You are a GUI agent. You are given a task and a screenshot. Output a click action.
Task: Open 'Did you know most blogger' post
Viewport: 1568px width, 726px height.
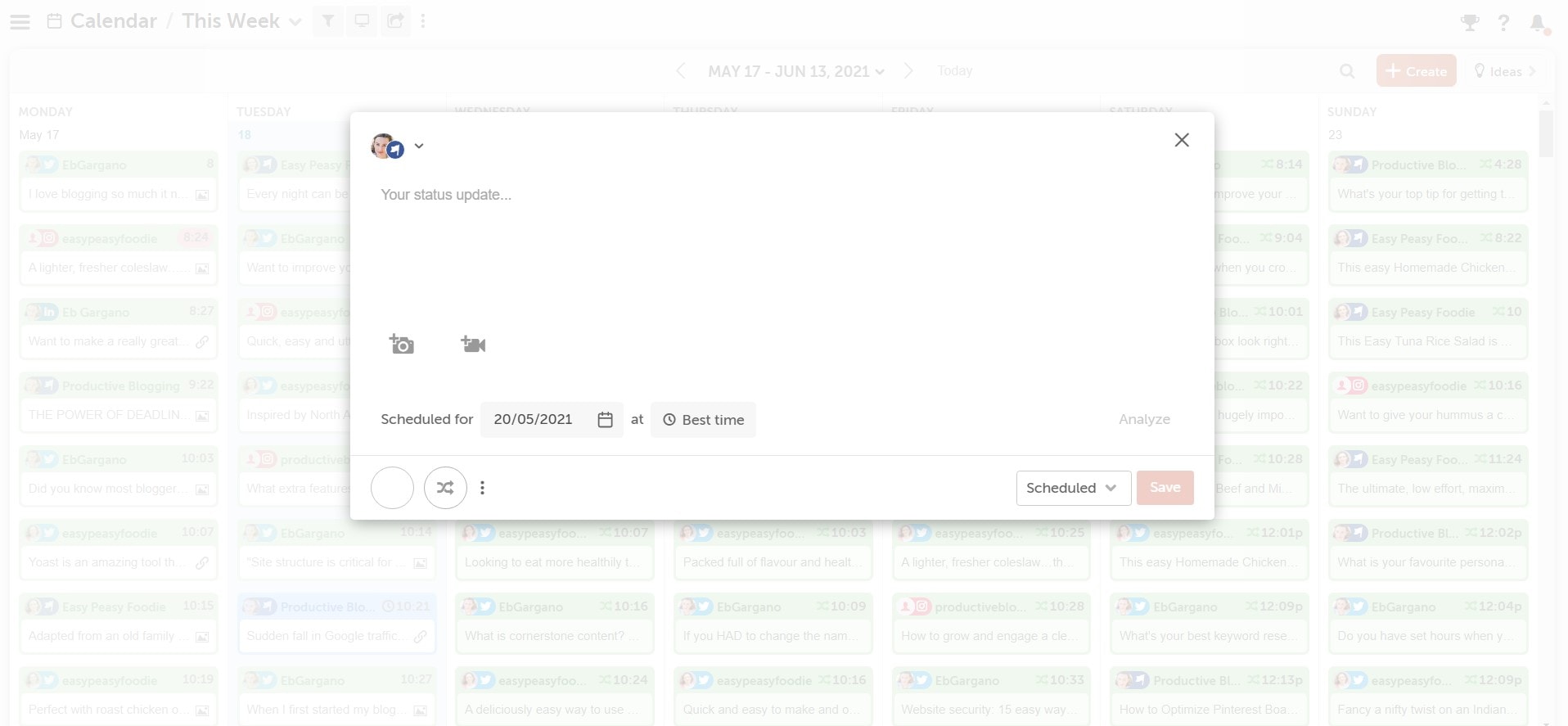pyautogui.click(x=119, y=475)
